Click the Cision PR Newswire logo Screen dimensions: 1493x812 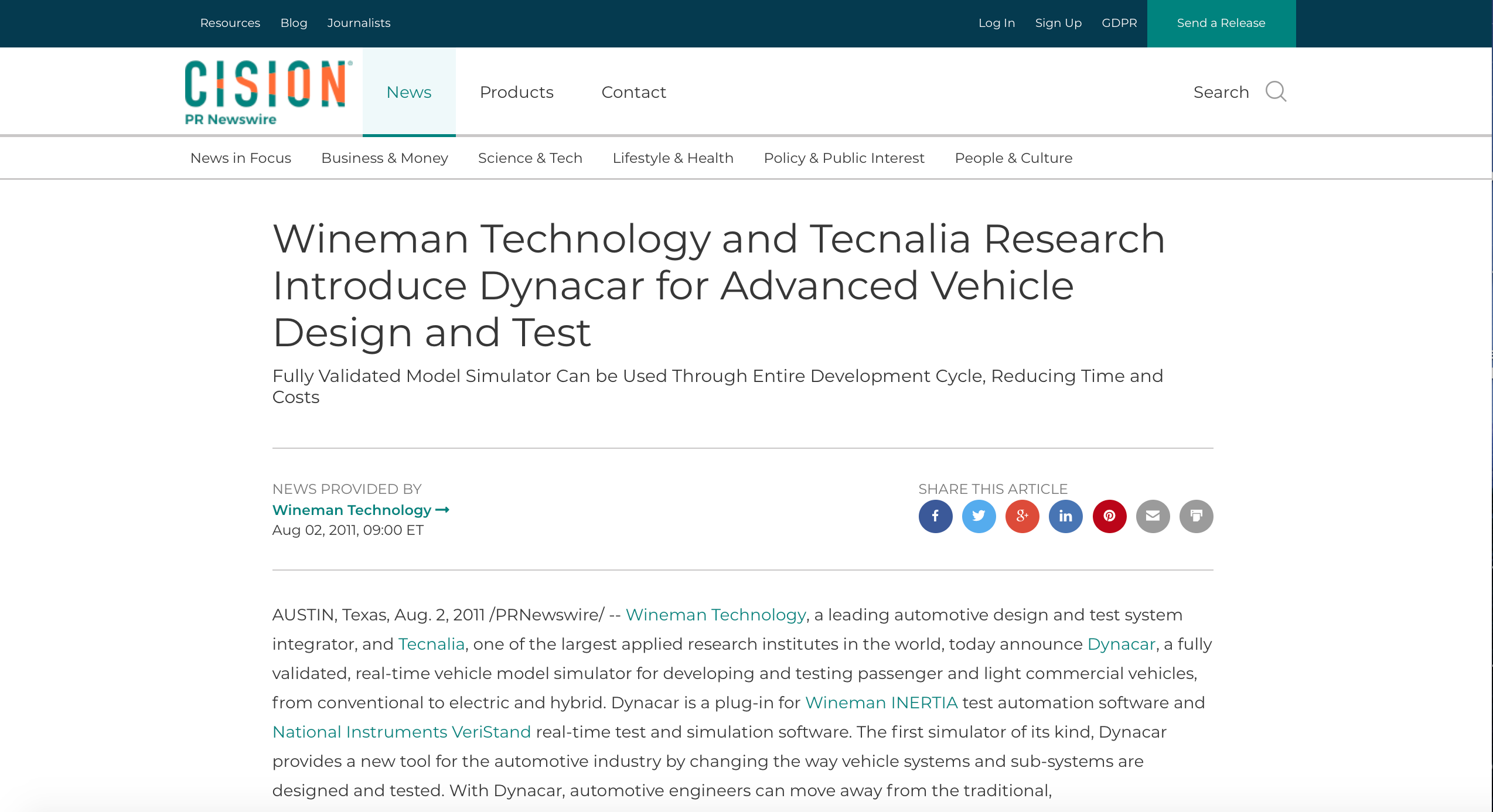(x=268, y=93)
